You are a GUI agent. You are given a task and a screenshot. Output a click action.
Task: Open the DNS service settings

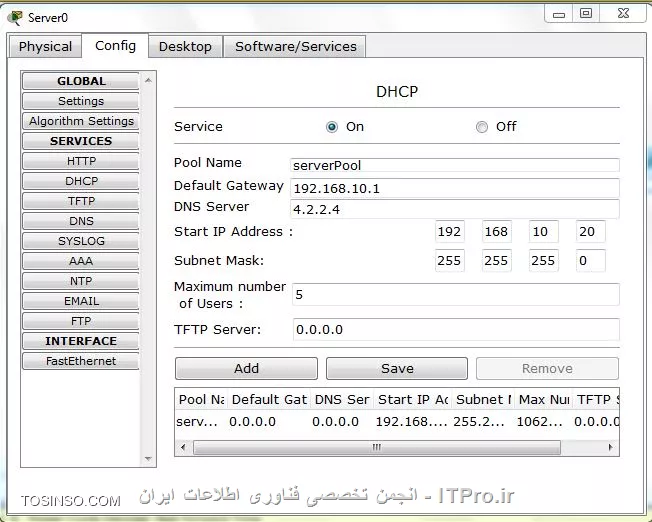(x=81, y=221)
